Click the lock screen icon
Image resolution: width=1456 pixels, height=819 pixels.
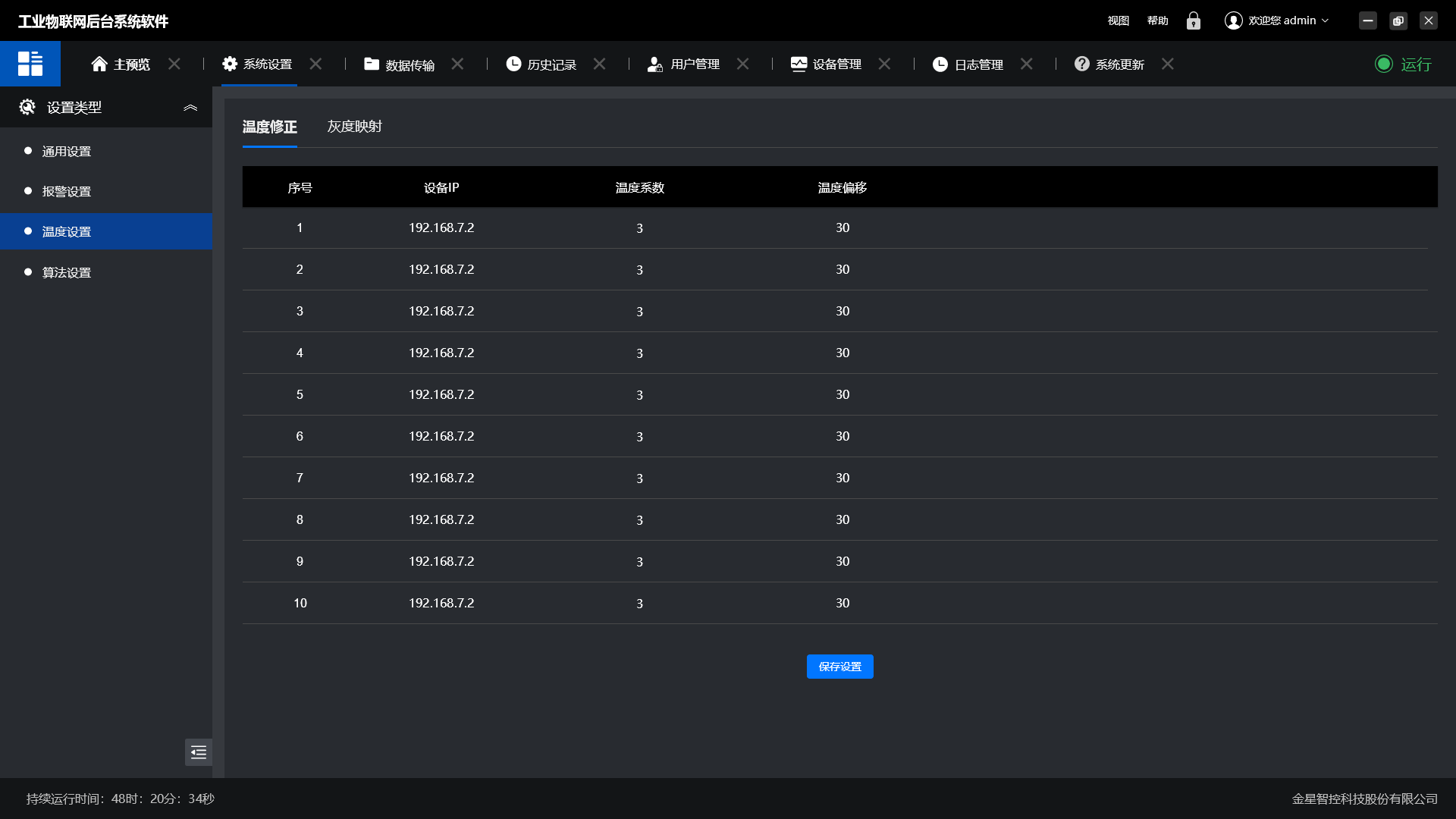[1193, 20]
